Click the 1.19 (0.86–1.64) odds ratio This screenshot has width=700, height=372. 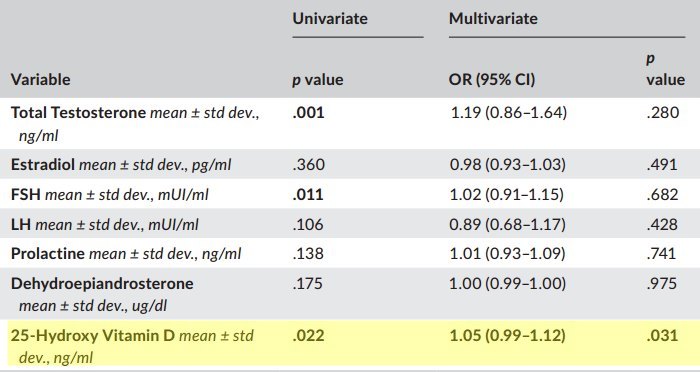pos(508,113)
